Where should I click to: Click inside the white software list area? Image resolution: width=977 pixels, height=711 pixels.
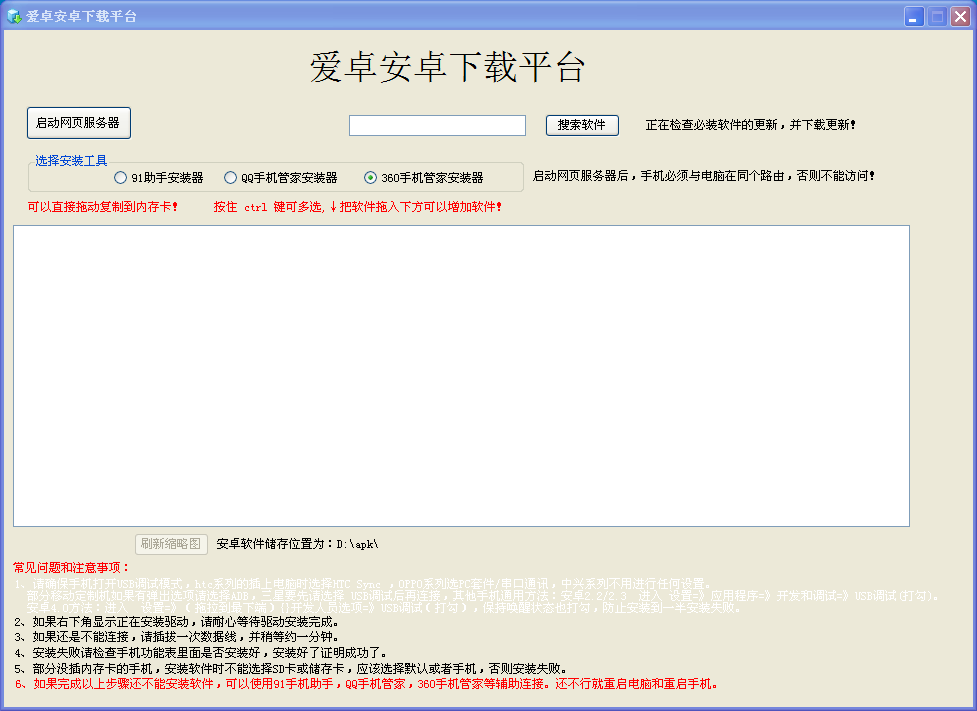pyautogui.click(x=461, y=376)
